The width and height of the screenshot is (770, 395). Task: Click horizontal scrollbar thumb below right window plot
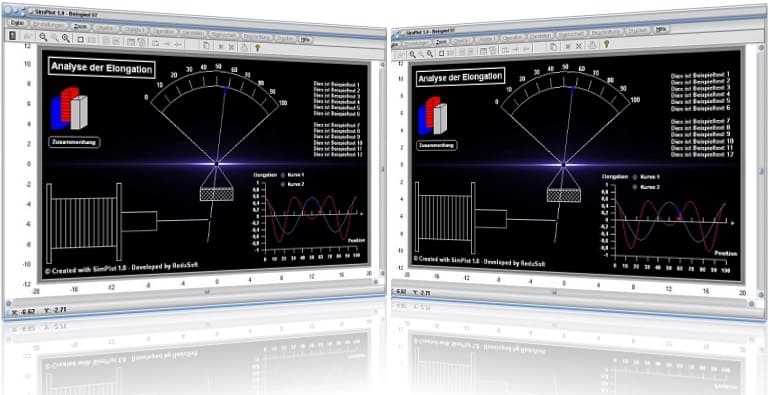[x=554, y=292]
